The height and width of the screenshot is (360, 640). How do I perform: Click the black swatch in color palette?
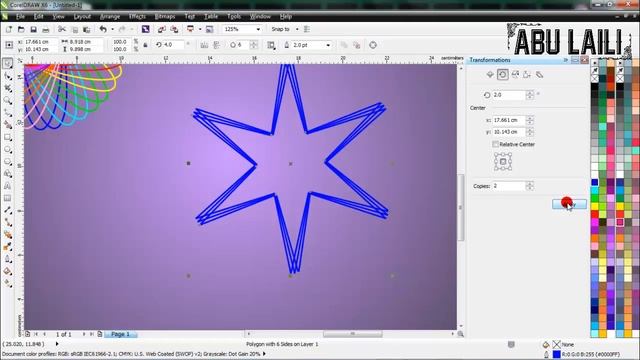[595, 87]
